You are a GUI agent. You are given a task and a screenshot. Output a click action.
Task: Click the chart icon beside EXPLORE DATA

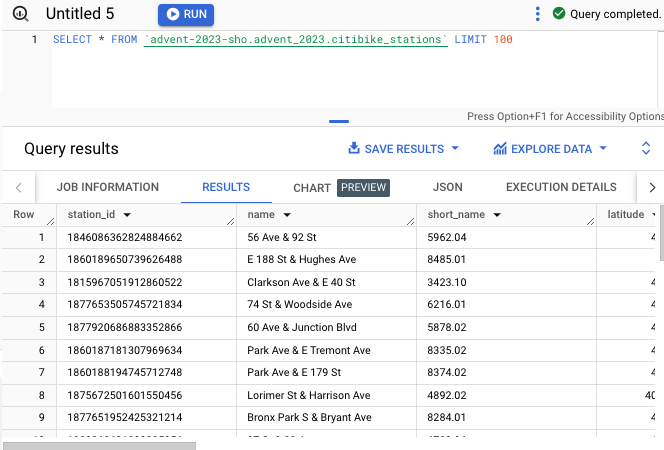click(x=500, y=149)
